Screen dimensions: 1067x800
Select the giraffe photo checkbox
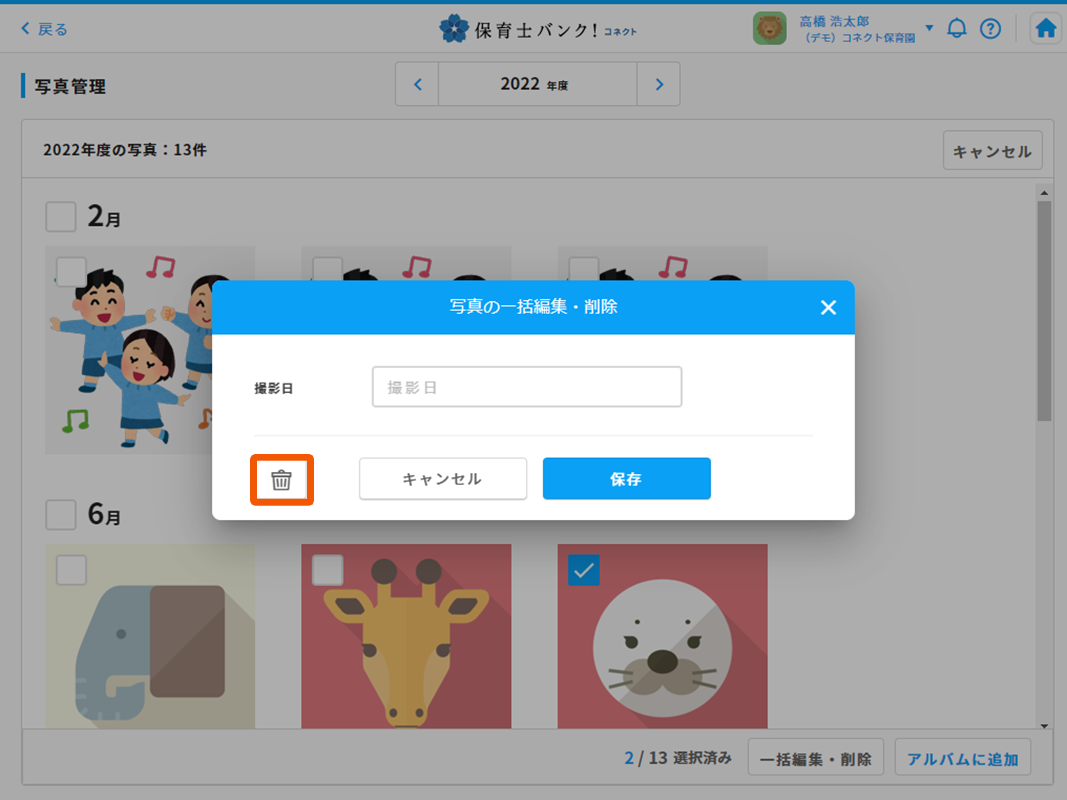click(328, 570)
